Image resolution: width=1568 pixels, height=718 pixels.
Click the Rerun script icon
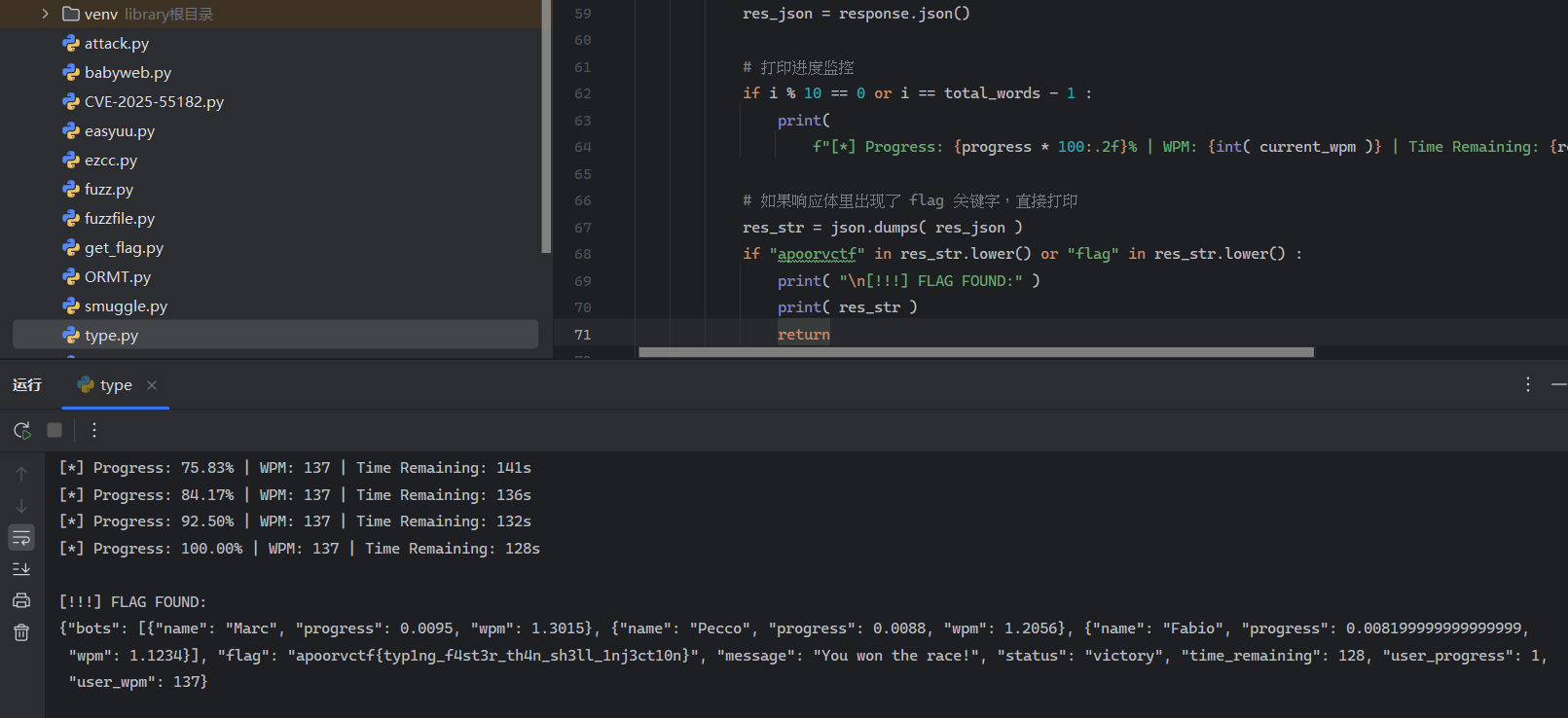[x=21, y=430]
